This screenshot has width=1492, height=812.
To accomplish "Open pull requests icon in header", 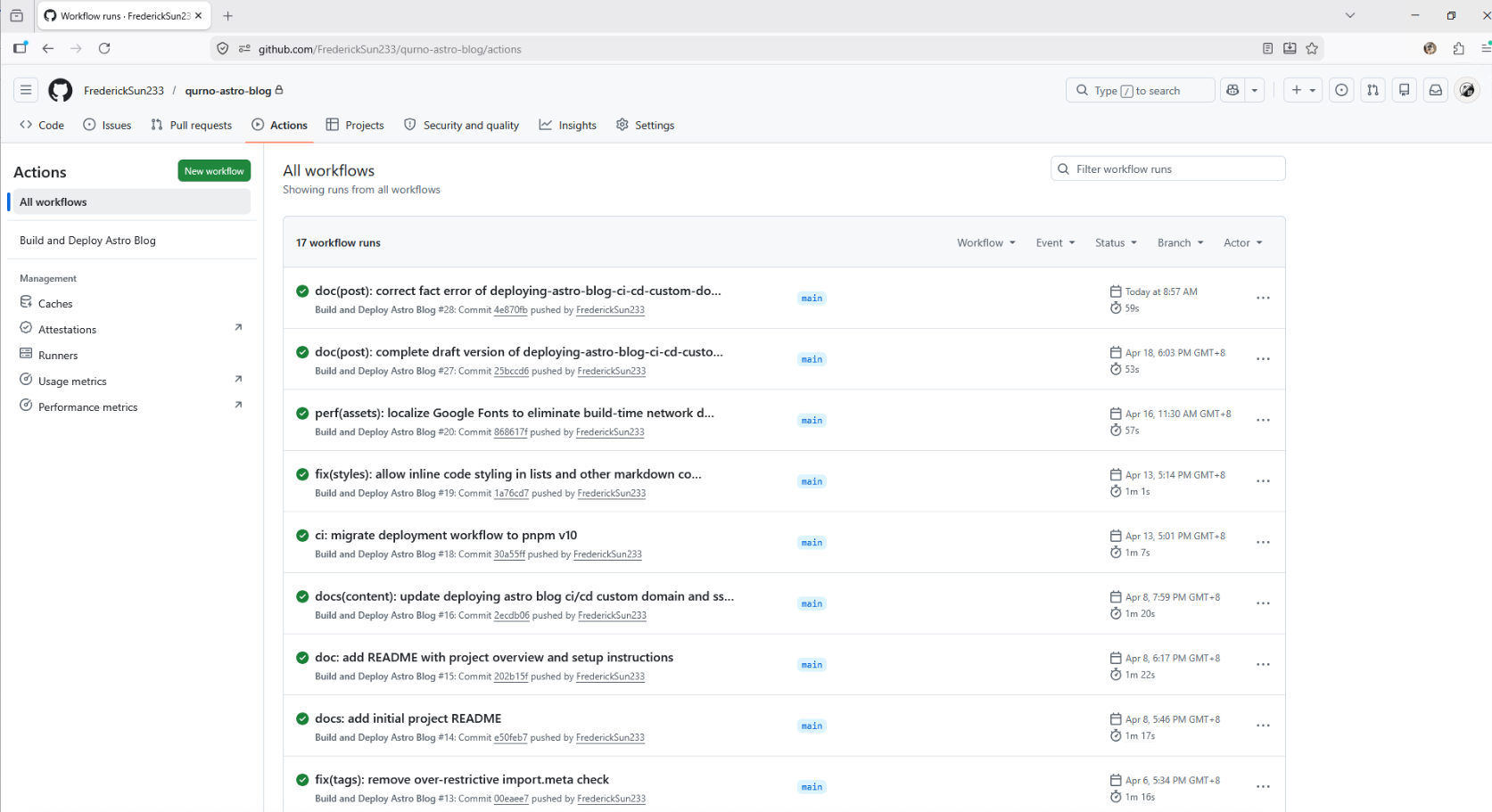I will coord(1372,90).
